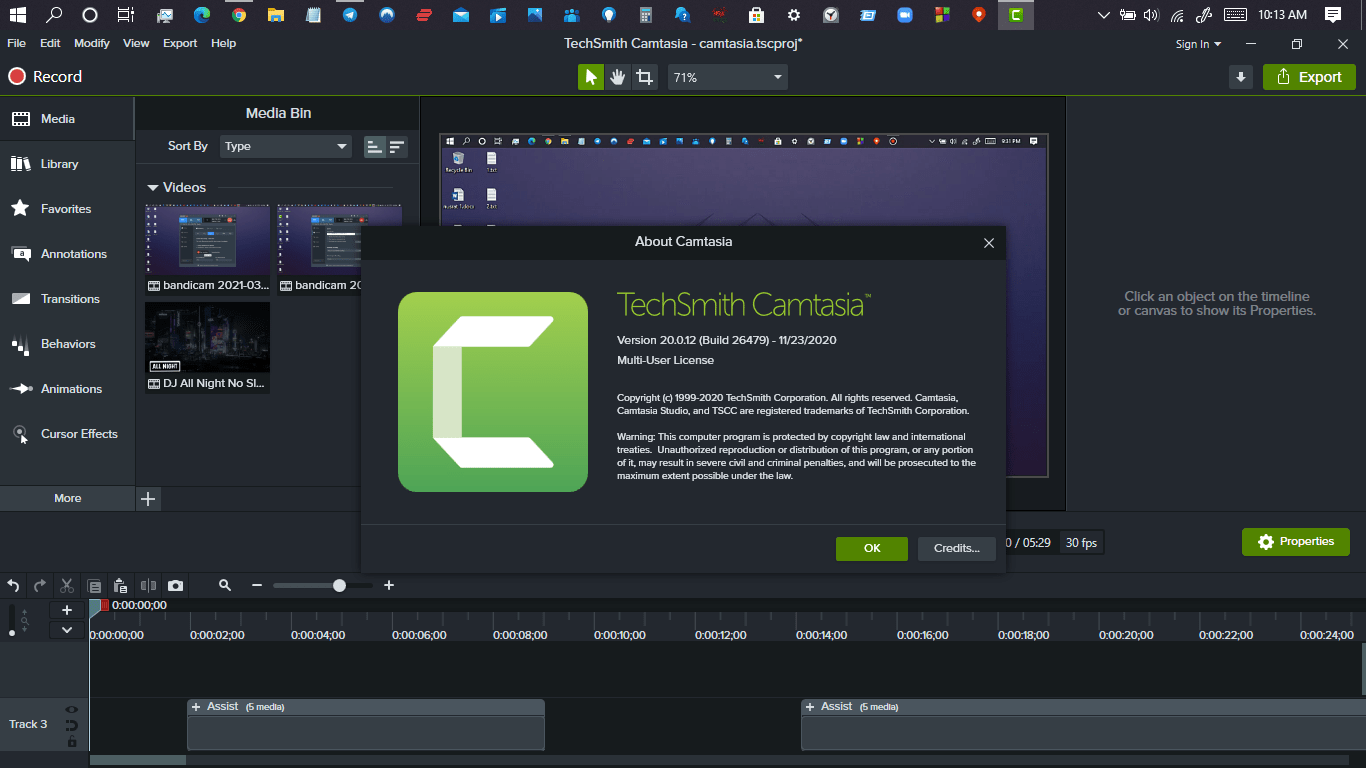This screenshot has height=768, width=1366.
Task: Lock Track 3 with the padlock icon
Action: pyautogui.click(x=72, y=741)
